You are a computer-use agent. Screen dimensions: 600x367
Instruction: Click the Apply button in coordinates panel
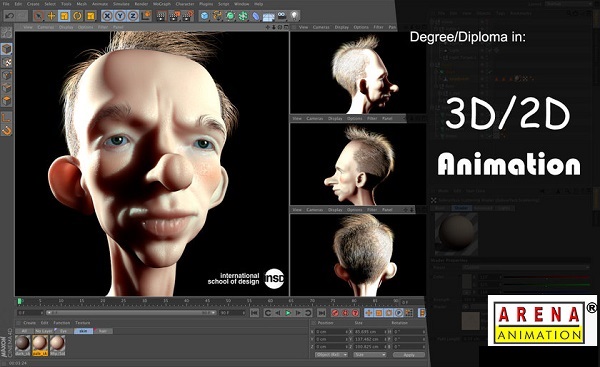tap(409, 355)
